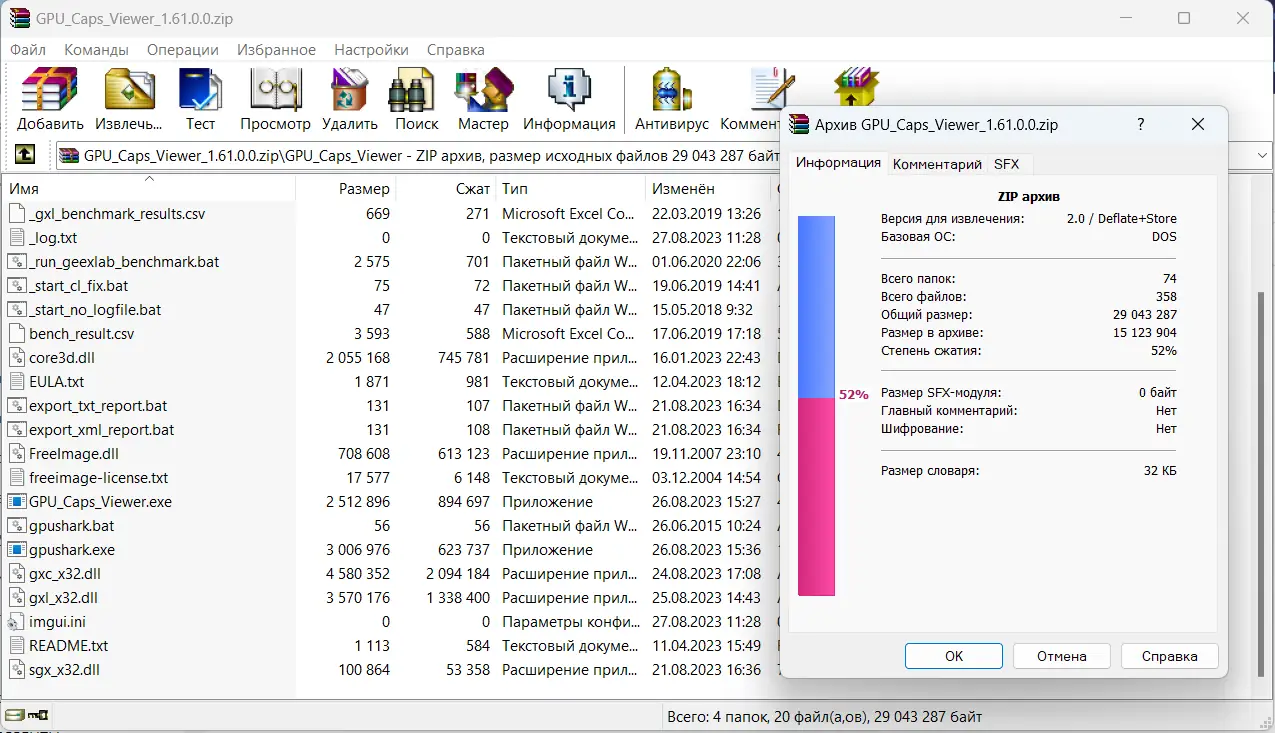This screenshot has width=1275, height=733.
Task: Open the Операции menu
Action: coord(183,49)
